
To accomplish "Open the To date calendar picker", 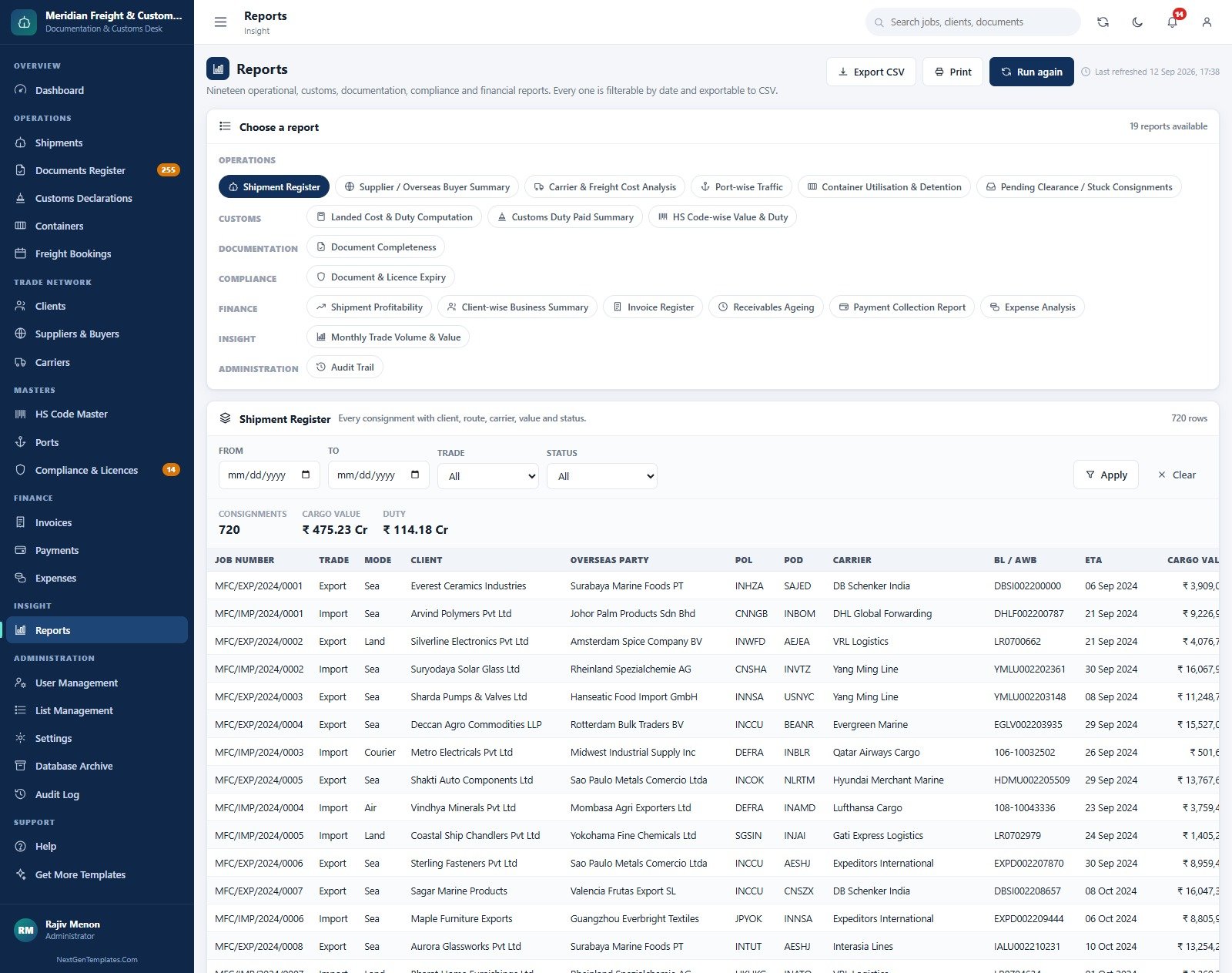I will pos(415,475).
